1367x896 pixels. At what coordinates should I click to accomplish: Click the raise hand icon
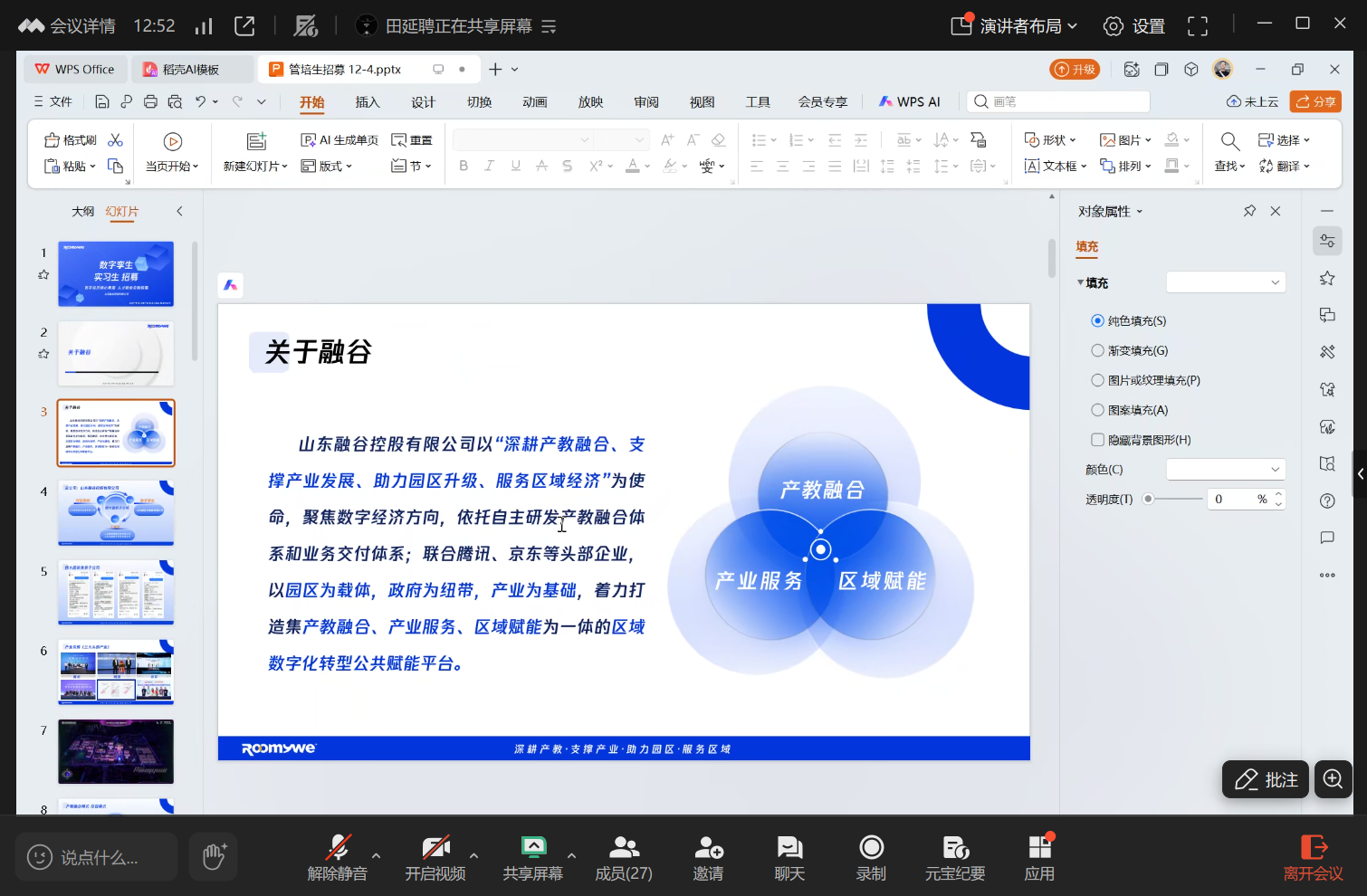(x=214, y=856)
